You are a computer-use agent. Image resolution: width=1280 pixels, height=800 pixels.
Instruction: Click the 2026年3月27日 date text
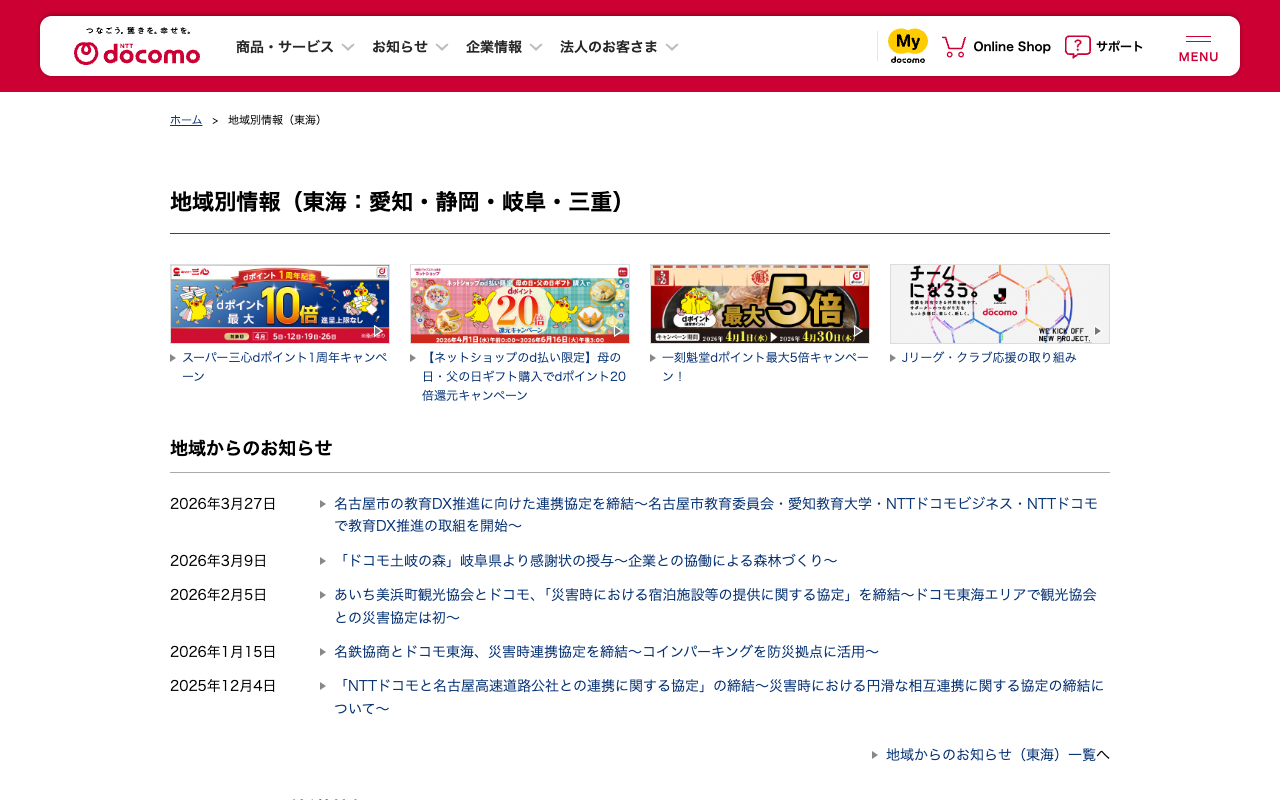223,503
